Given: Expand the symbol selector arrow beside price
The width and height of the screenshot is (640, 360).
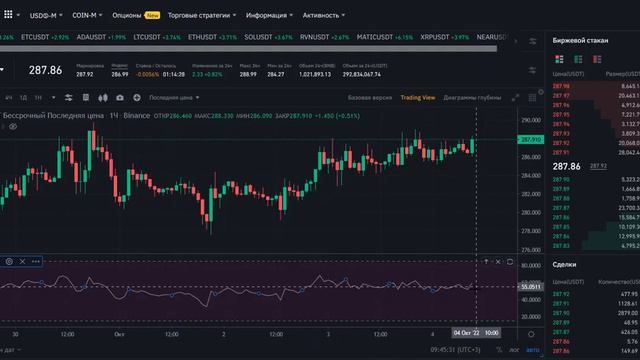Looking at the screenshot, I should pos(2,70).
